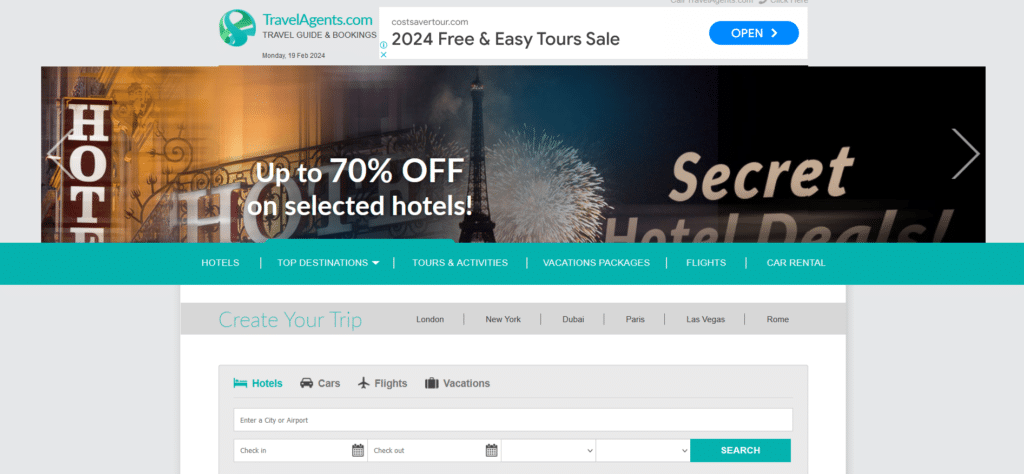Click the teal SEARCH button
The height and width of the screenshot is (474, 1024).
(x=741, y=450)
